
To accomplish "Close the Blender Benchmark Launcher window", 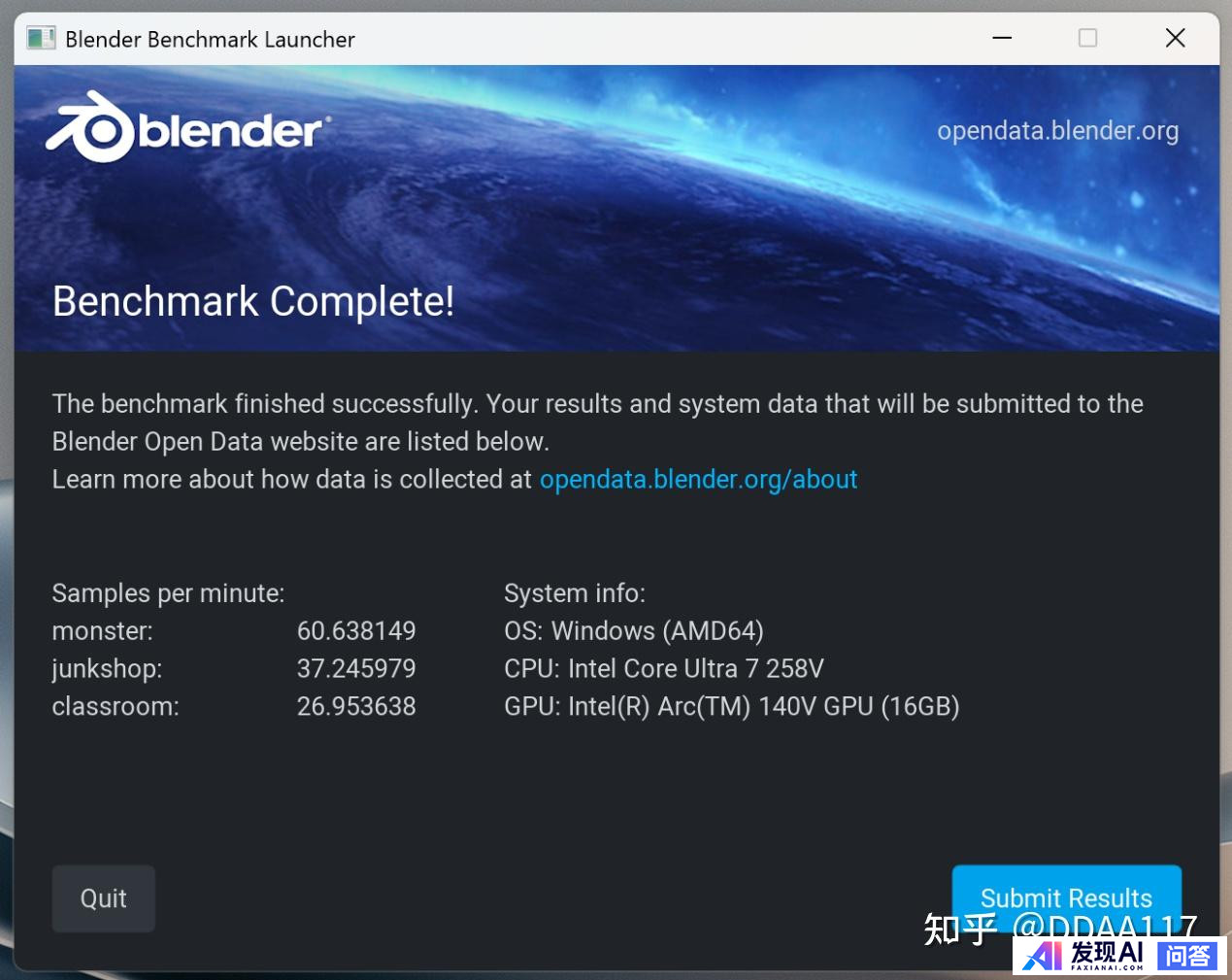I will pyautogui.click(x=1175, y=38).
